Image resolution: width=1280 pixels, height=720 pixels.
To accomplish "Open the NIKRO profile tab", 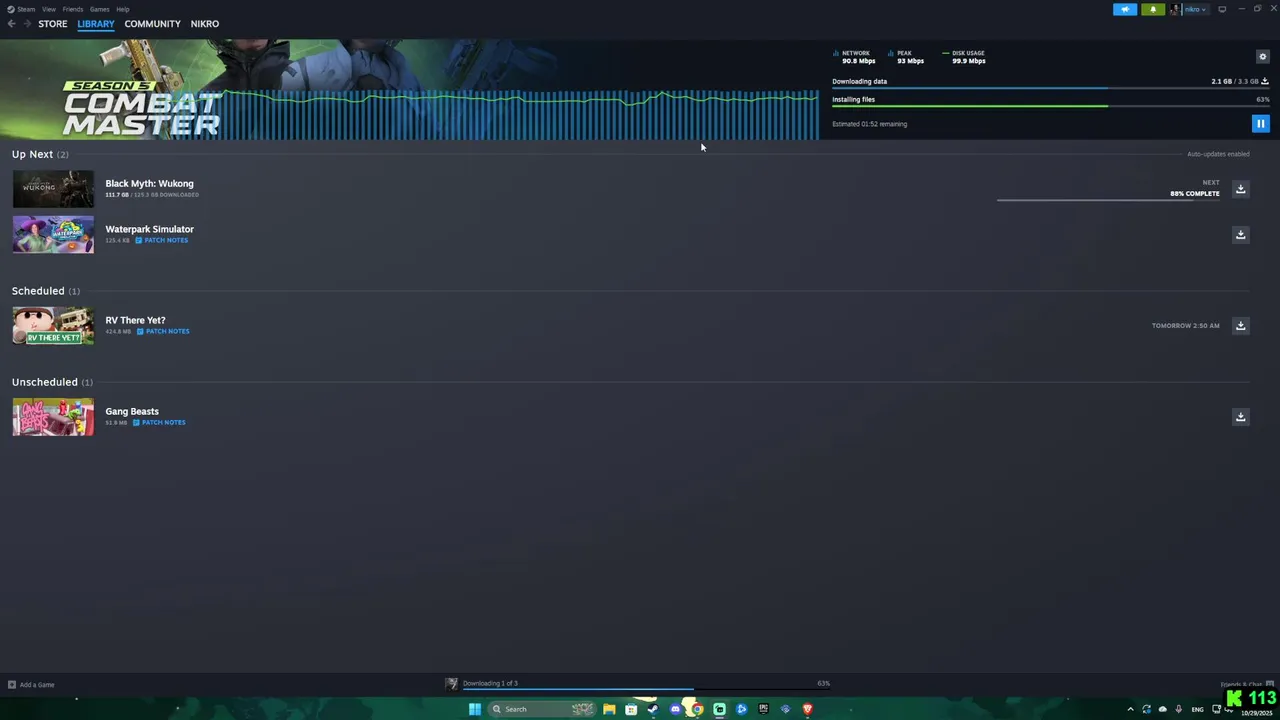I will tap(205, 24).
